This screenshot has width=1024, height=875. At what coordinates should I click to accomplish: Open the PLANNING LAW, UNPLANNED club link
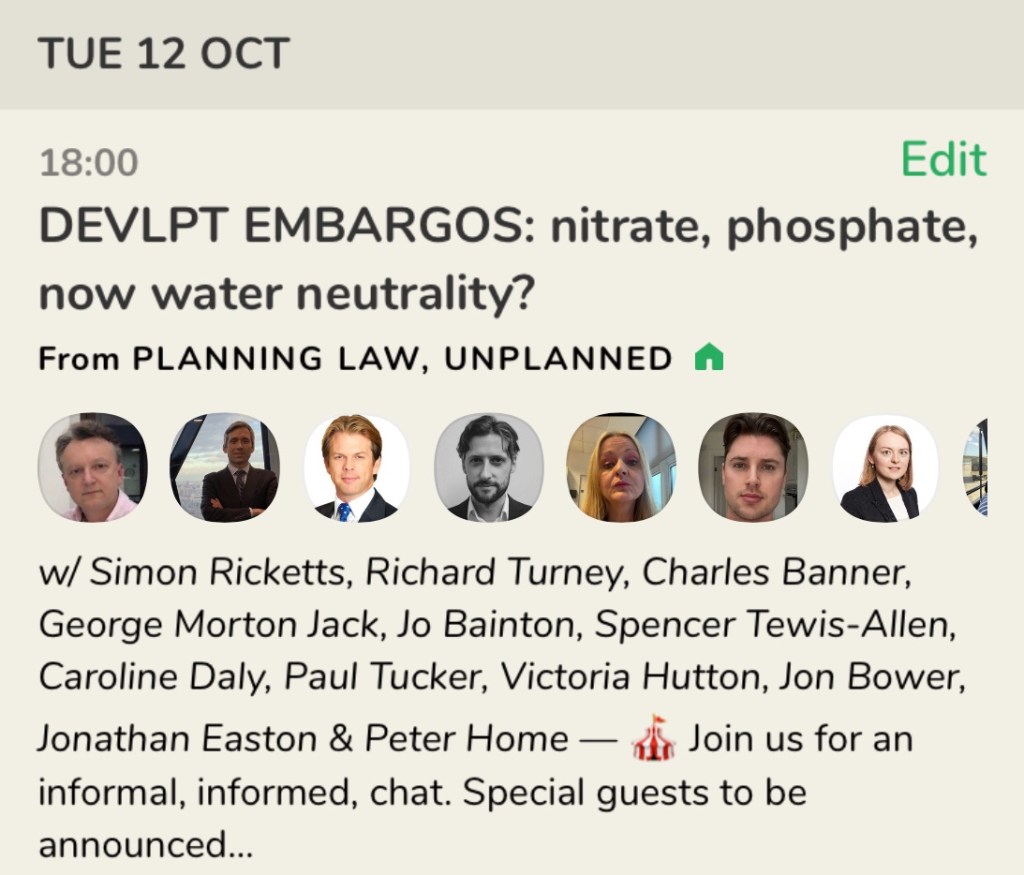(402, 358)
